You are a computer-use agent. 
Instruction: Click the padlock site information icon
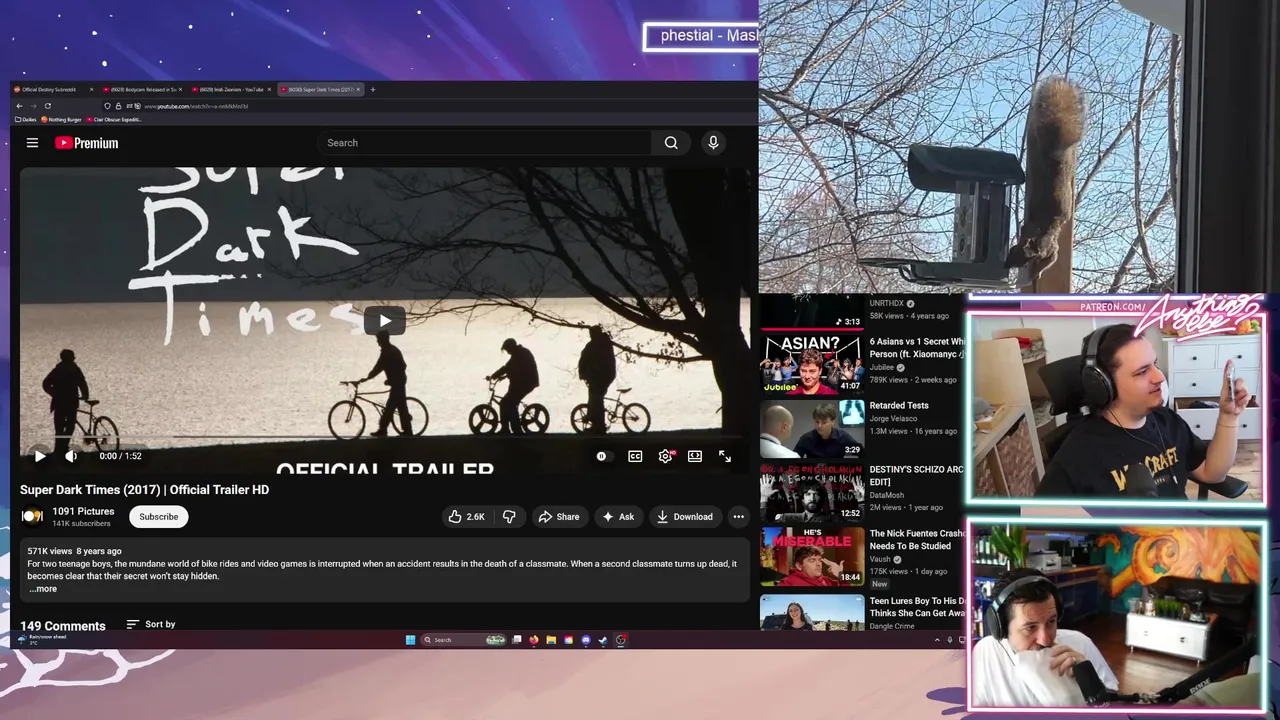tap(118, 106)
